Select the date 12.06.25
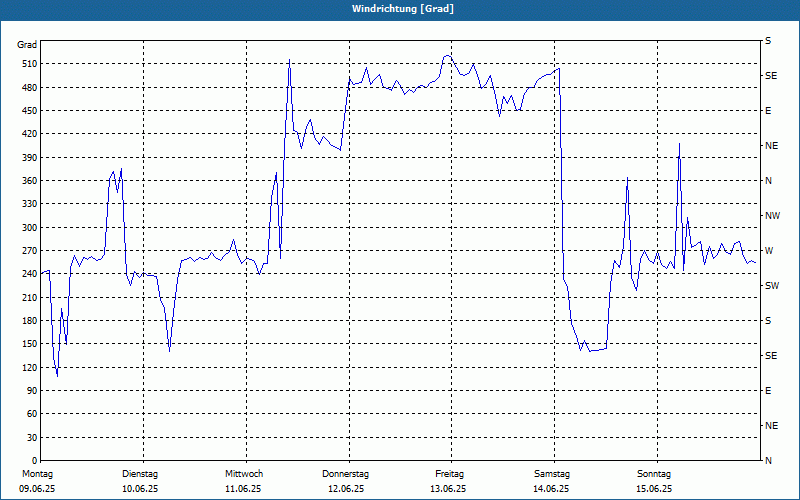This screenshot has width=800, height=500. pos(346,489)
